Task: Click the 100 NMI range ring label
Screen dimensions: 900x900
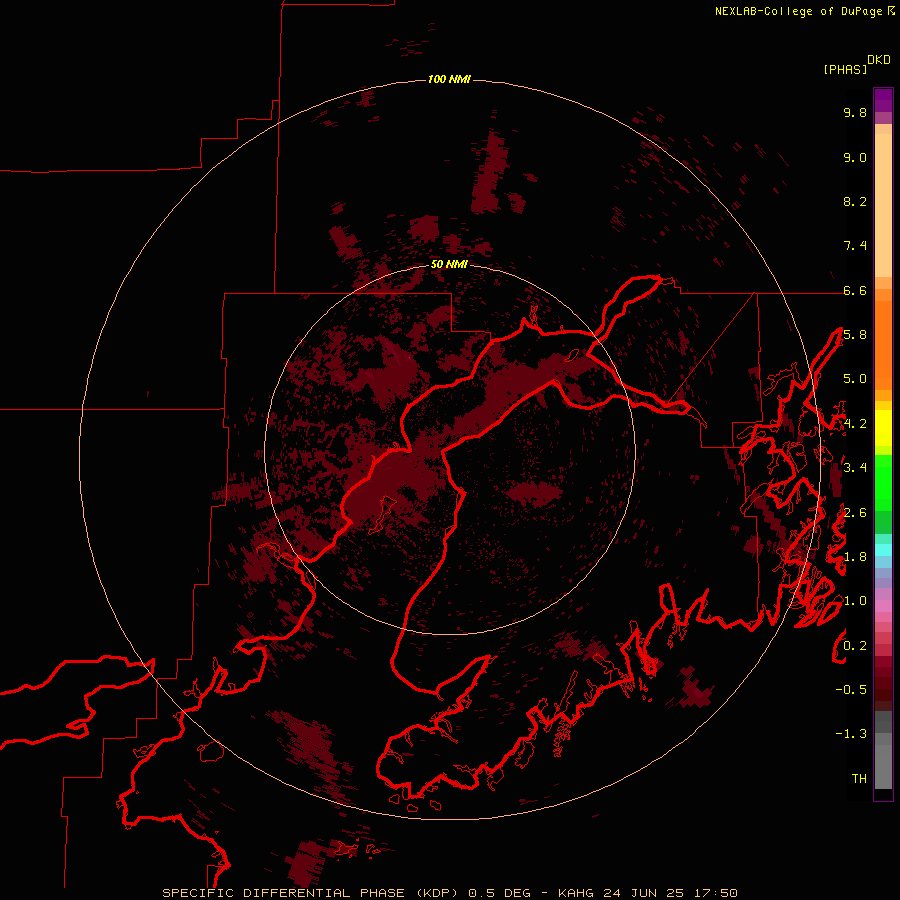Action: [x=449, y=79]
